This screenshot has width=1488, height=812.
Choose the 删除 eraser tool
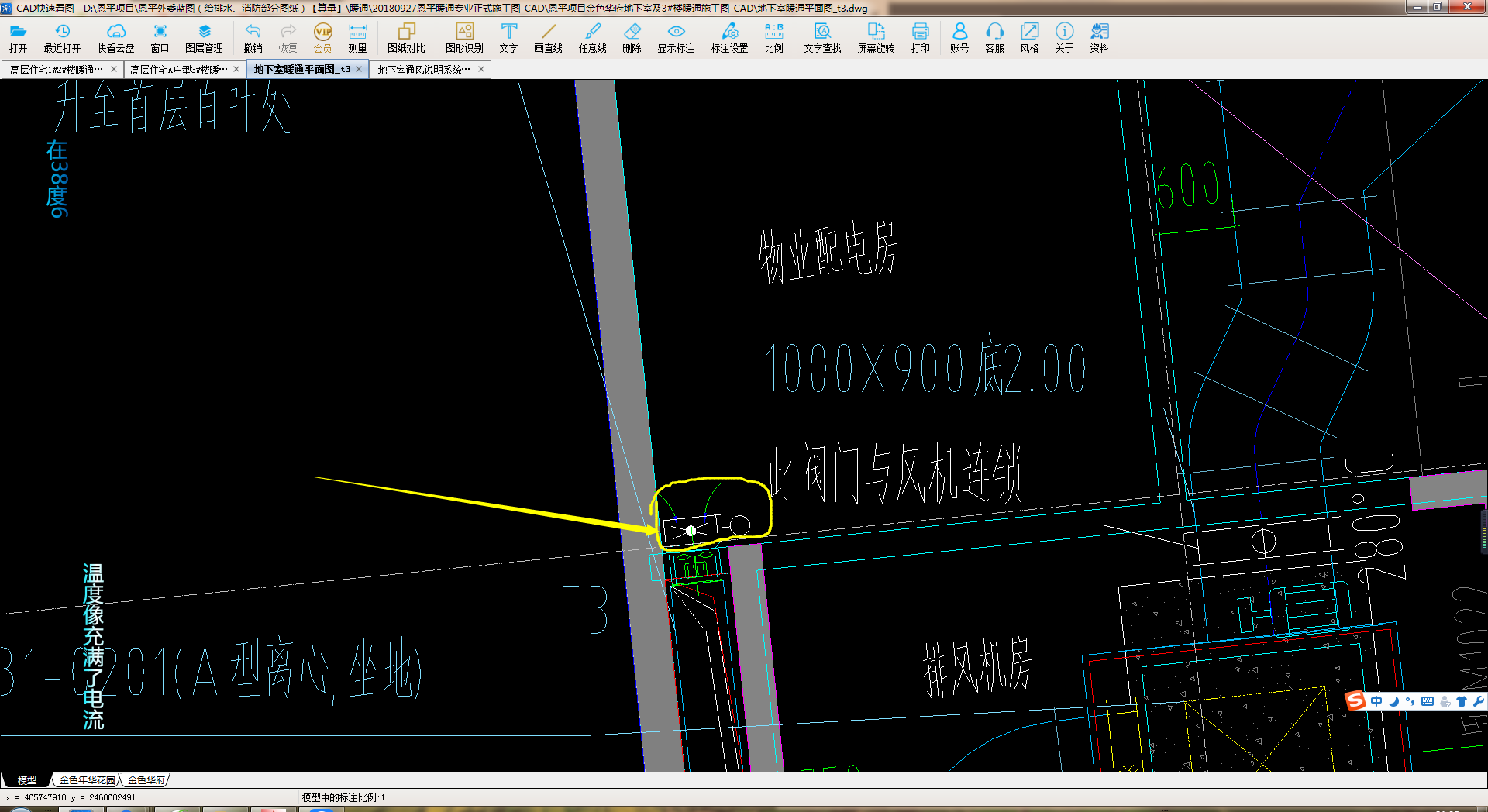632,37
